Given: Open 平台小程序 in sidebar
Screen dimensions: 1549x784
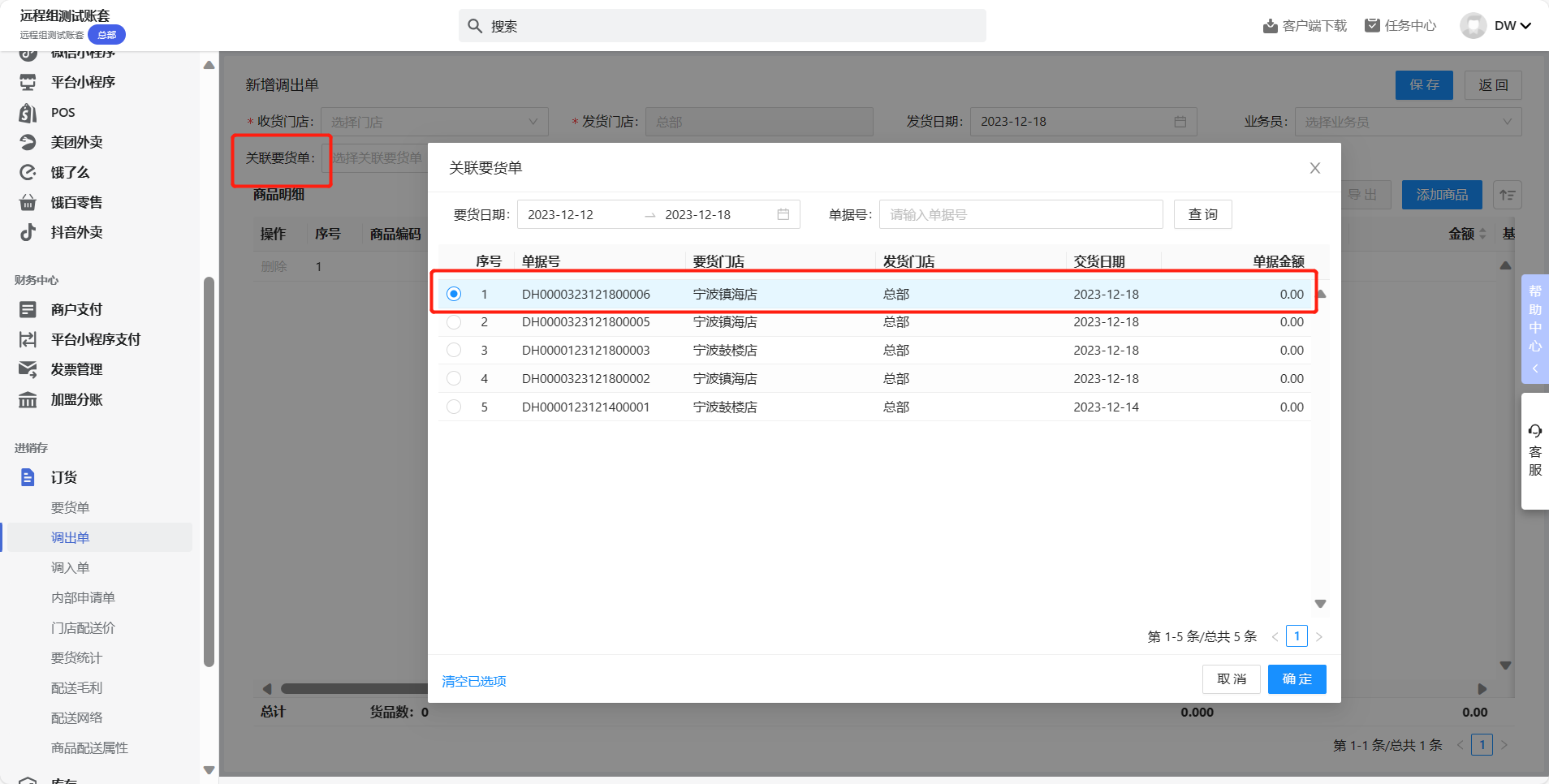Looking at the screenshot, I should tap(83, 82).
